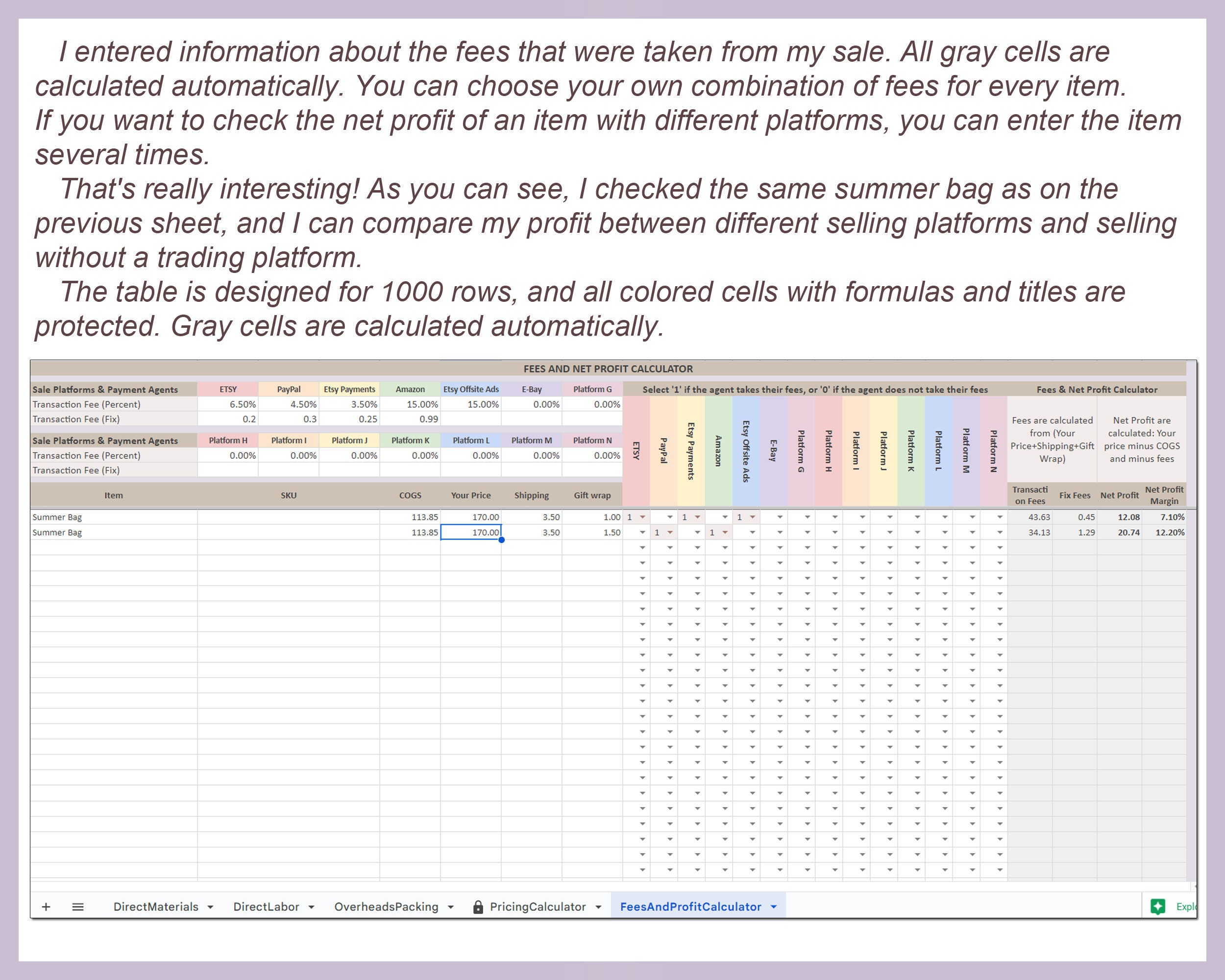1225x980 pixels.
Task: Click the Transaction Fees value 34.13
Action: click(x=1029, y=532)
